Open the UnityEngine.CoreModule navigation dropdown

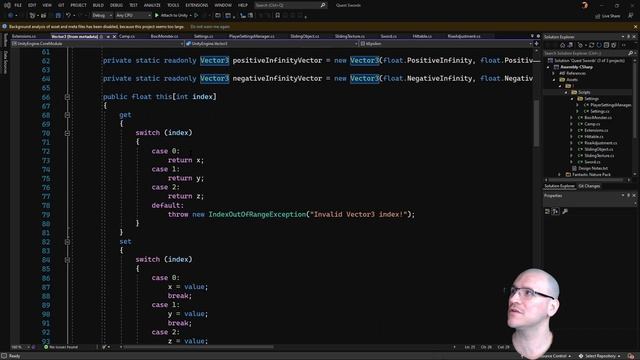[98, 44]
